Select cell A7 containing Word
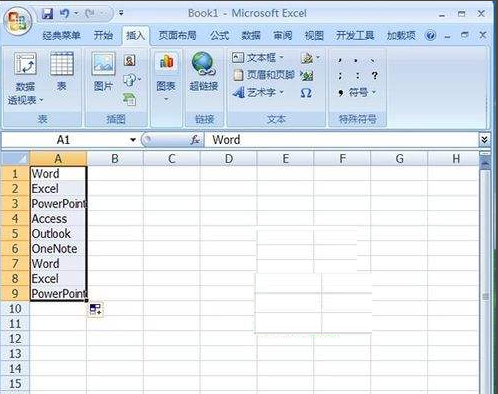The width and height of the screenshot is (498, 394). coord(58,264)
